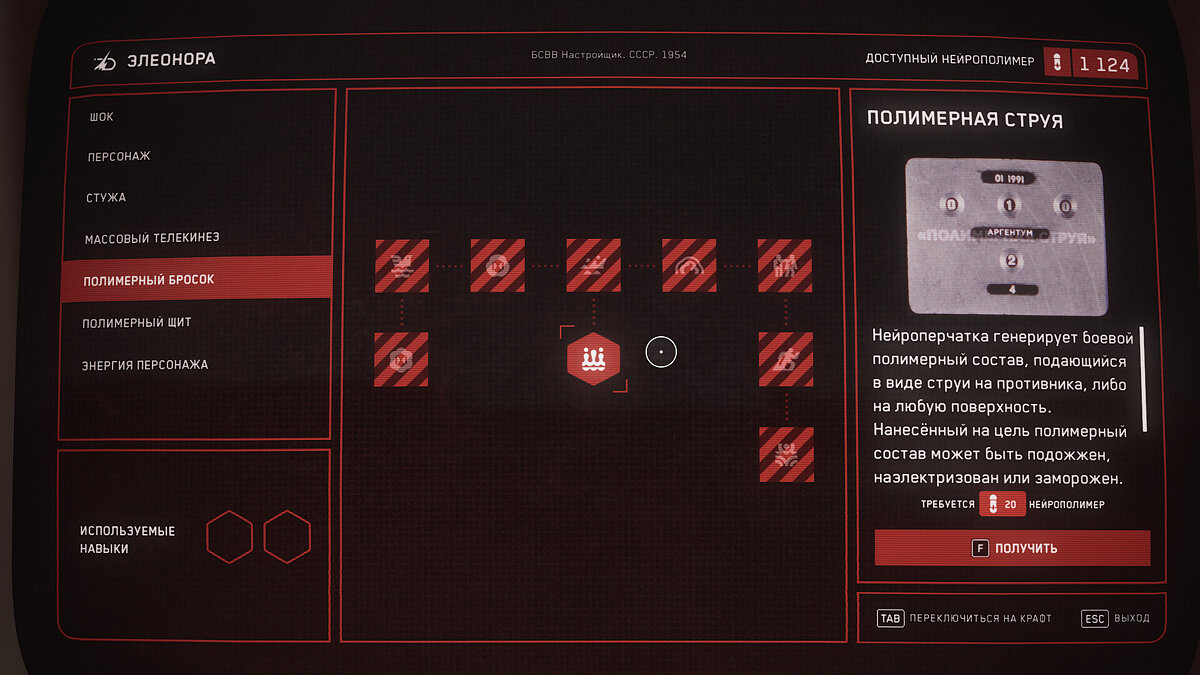The height and width of the screenshot is (675, 1200).
Task: Click the ПОЛУЧИТЬ button to acquire skill
Action: click(x=1012, y=548)
